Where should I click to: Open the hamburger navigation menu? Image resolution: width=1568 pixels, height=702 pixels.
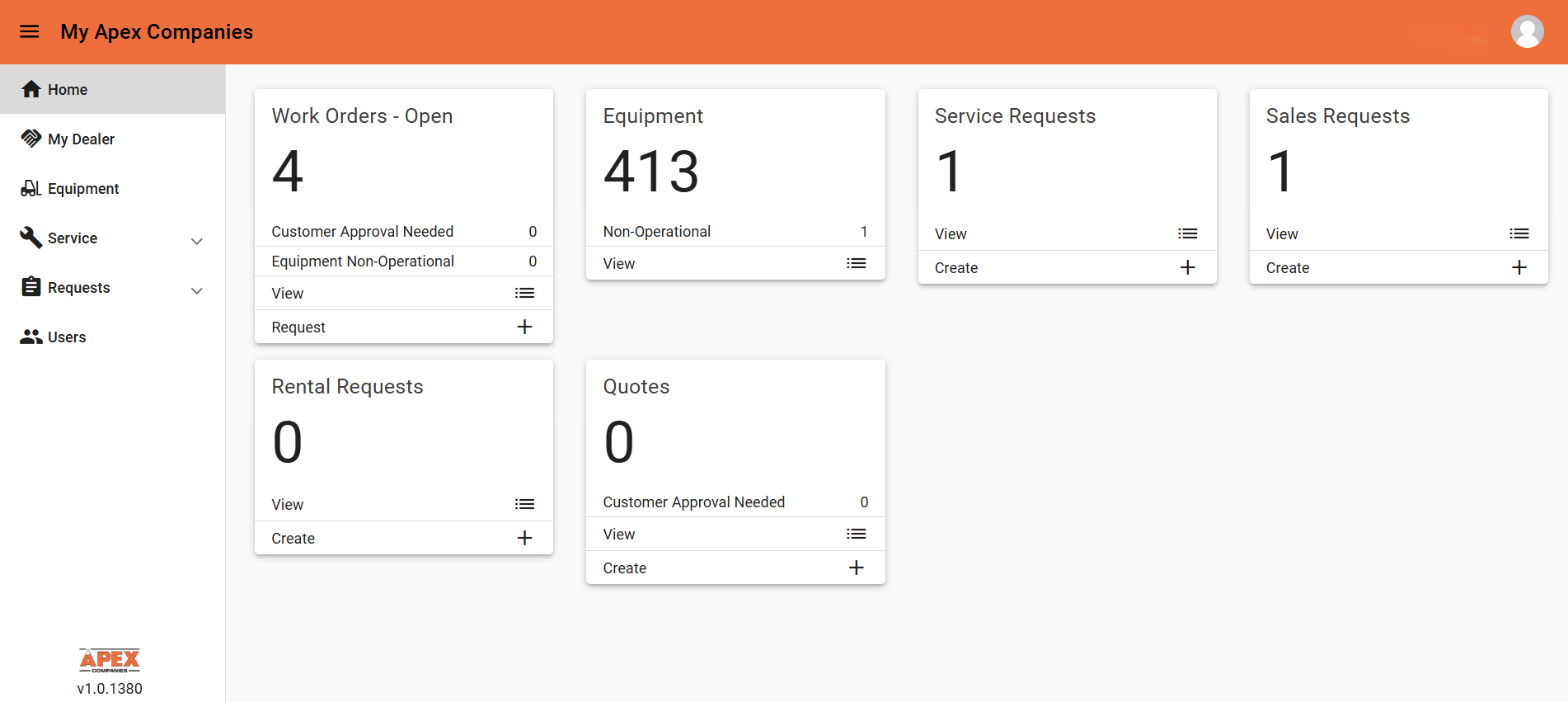[30, 31]
